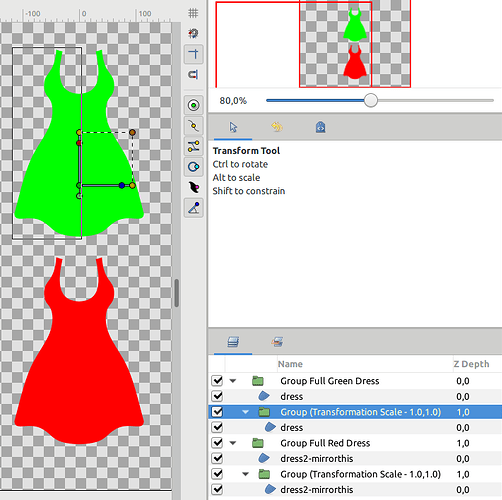
Task: Select the first dress2-mirrorthis layer name
Action: coord(316,458)
